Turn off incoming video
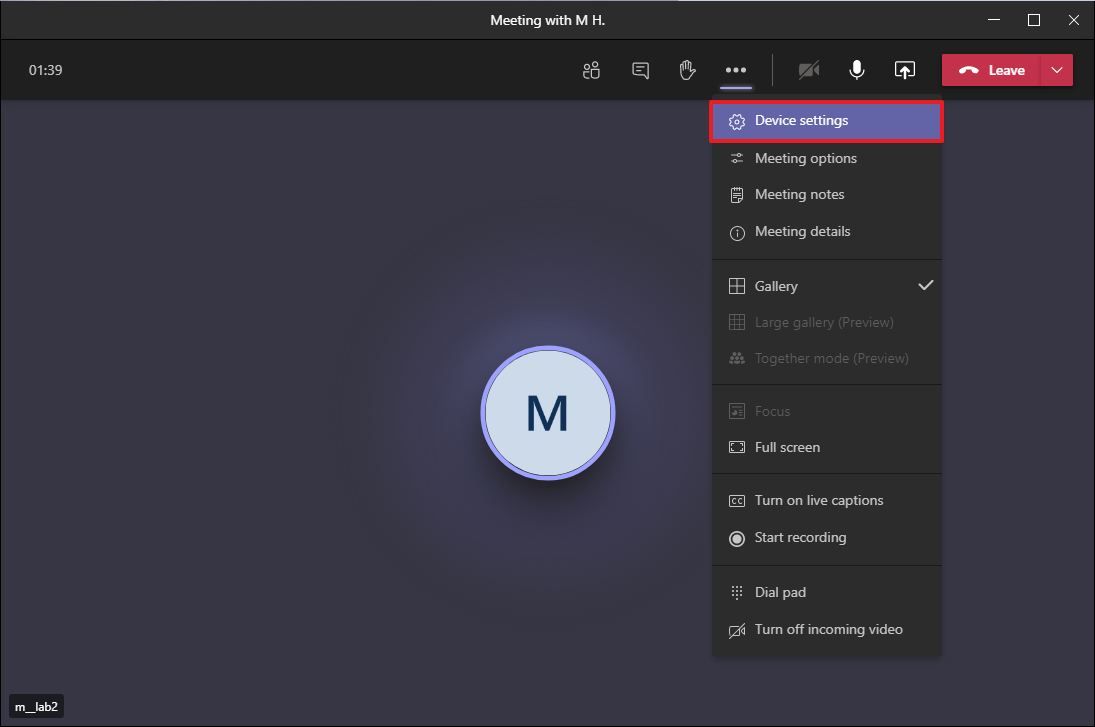 pos(829,629)
